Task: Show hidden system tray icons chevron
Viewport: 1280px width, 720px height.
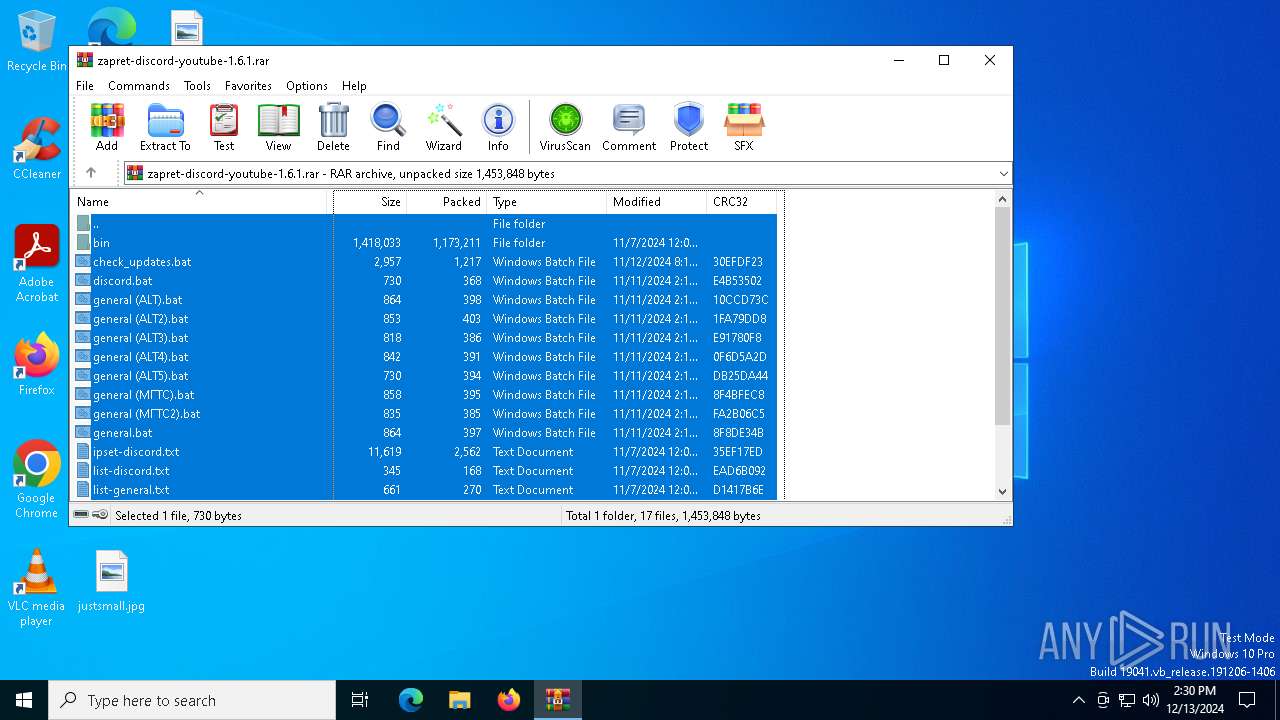Action: click(1078, 700)
